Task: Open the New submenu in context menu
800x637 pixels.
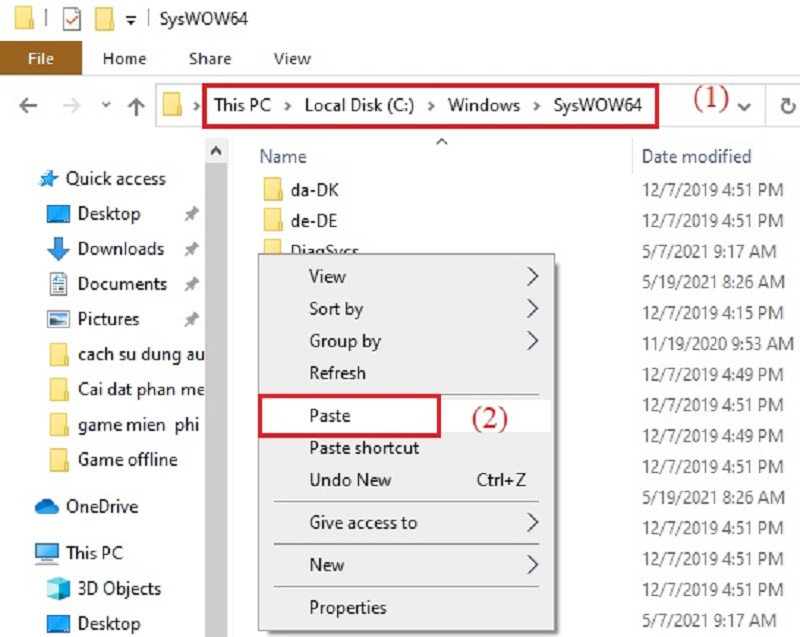Action: coord(406,565)
